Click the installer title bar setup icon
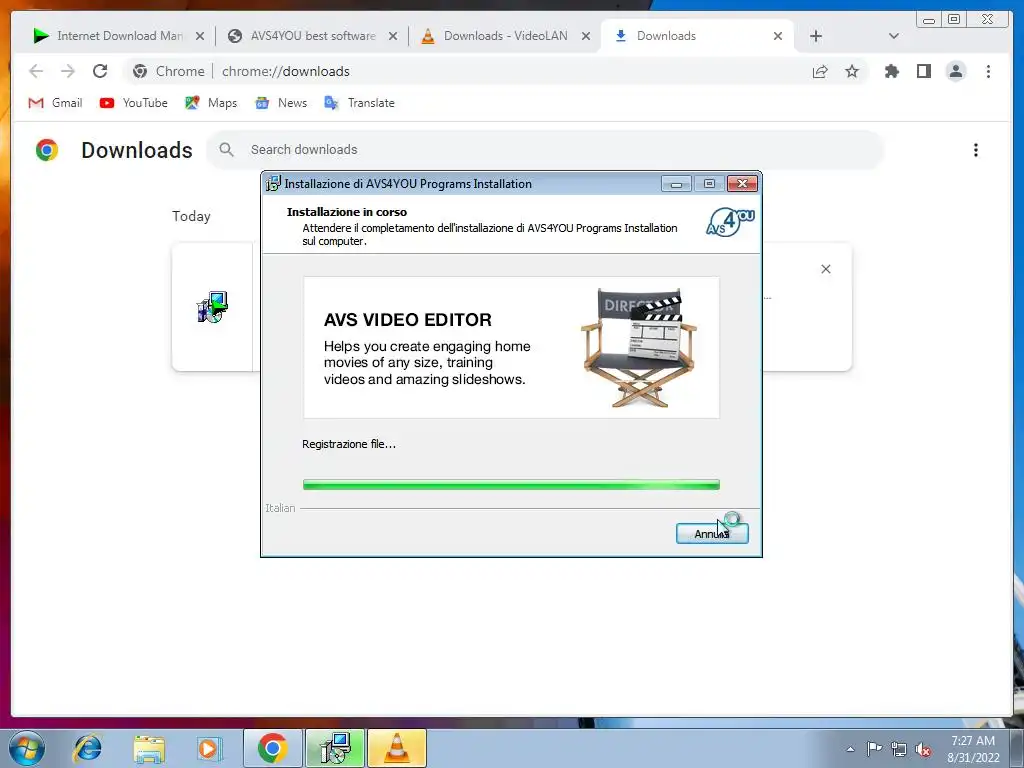1024x768 pixels. click(273, 184)
